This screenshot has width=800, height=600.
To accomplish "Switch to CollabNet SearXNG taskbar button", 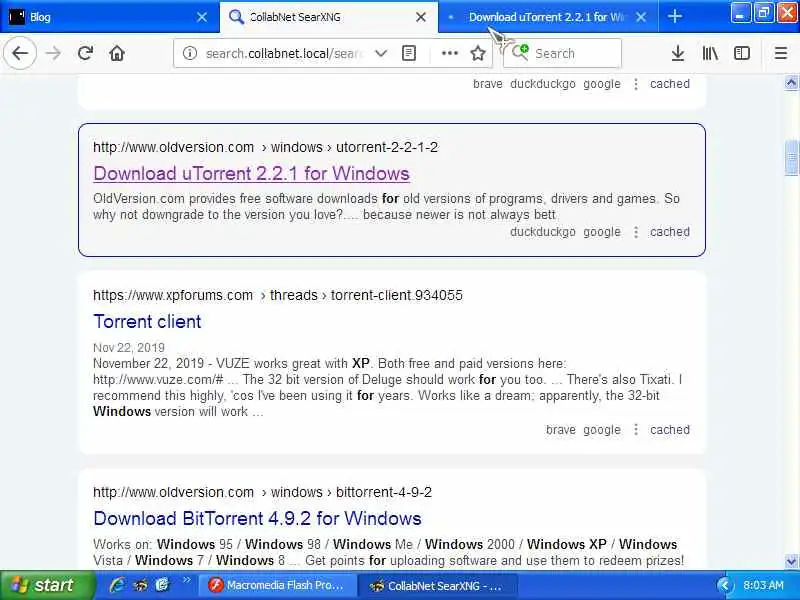I will pos(437,585).
